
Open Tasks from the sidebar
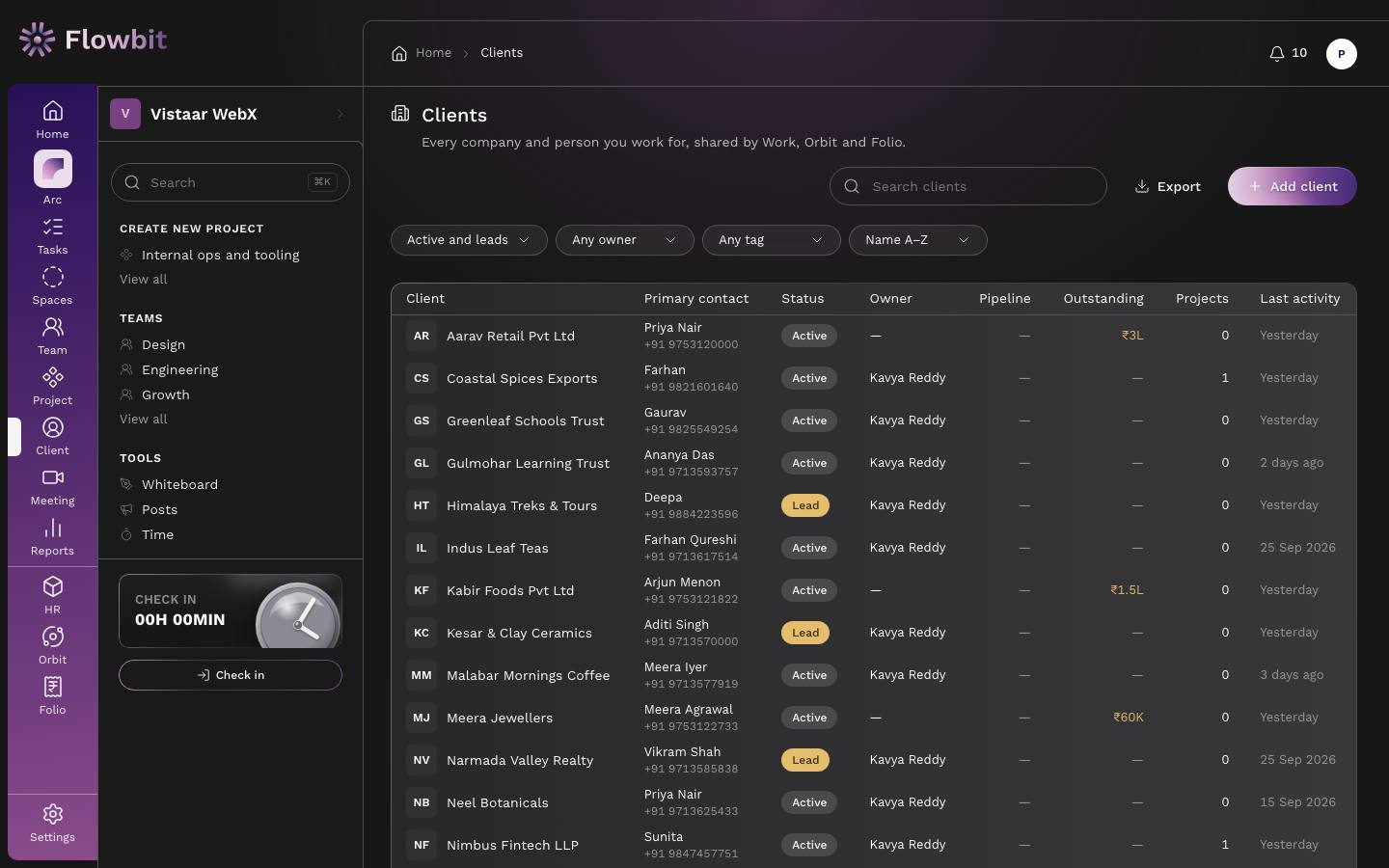(53, 227)
